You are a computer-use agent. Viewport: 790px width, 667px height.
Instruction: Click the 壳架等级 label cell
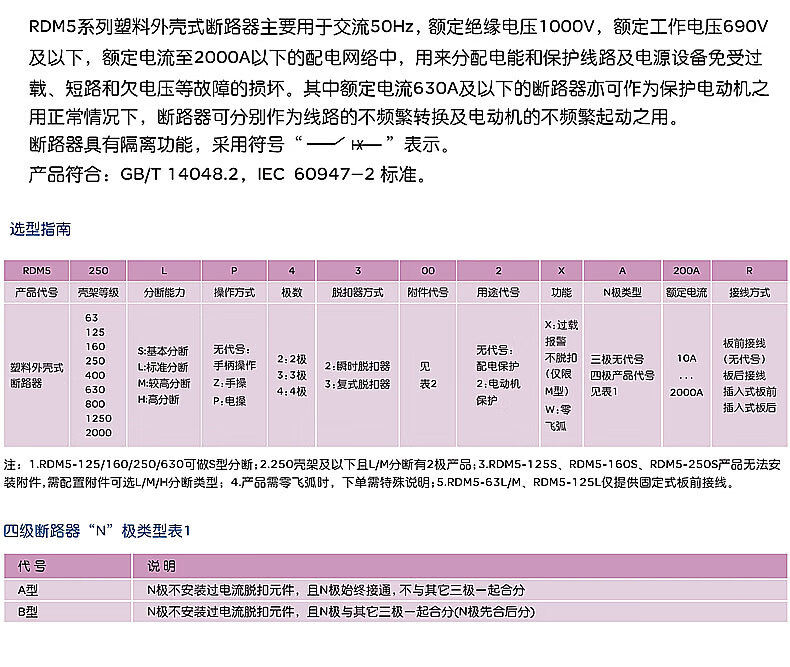pyautogui.click(x=99, y=293)
